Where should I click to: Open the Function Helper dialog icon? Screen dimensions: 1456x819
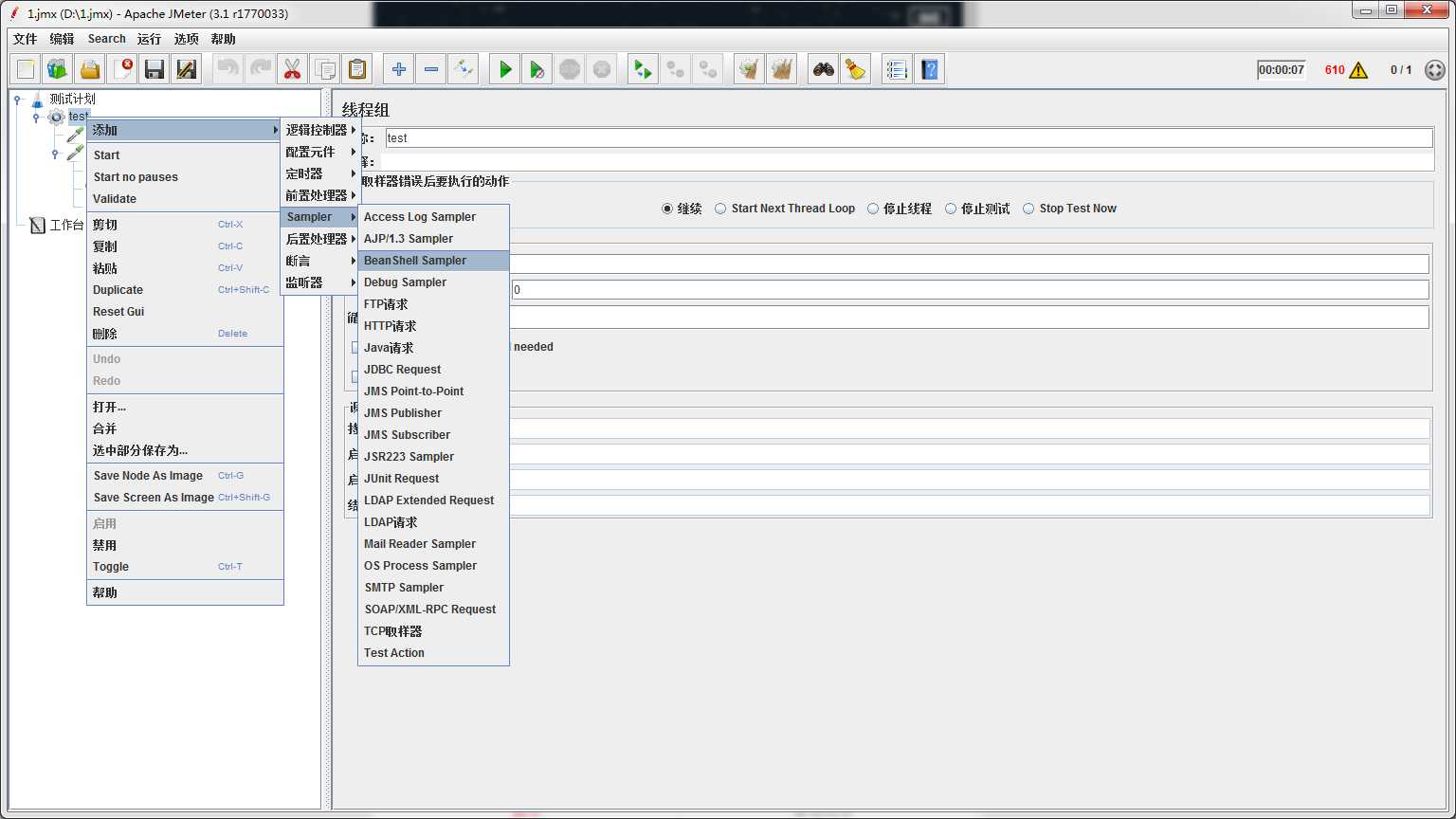(x=897, y=69)
